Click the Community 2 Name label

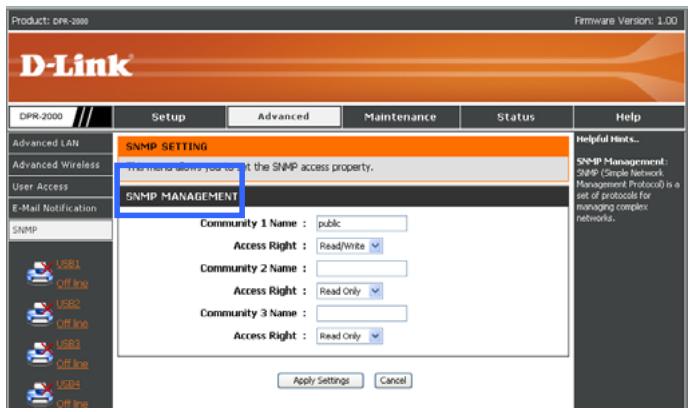coord(248,268)
